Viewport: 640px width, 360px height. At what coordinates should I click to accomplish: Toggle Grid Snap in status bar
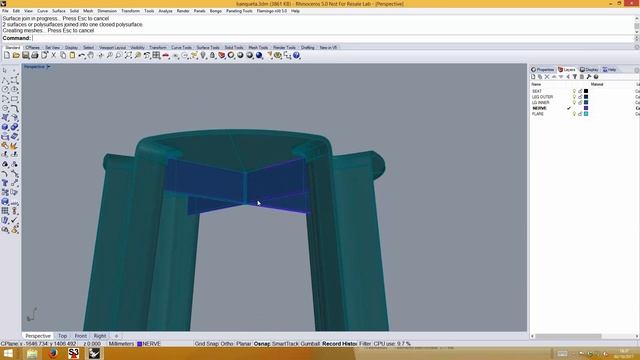pos(207,344)
